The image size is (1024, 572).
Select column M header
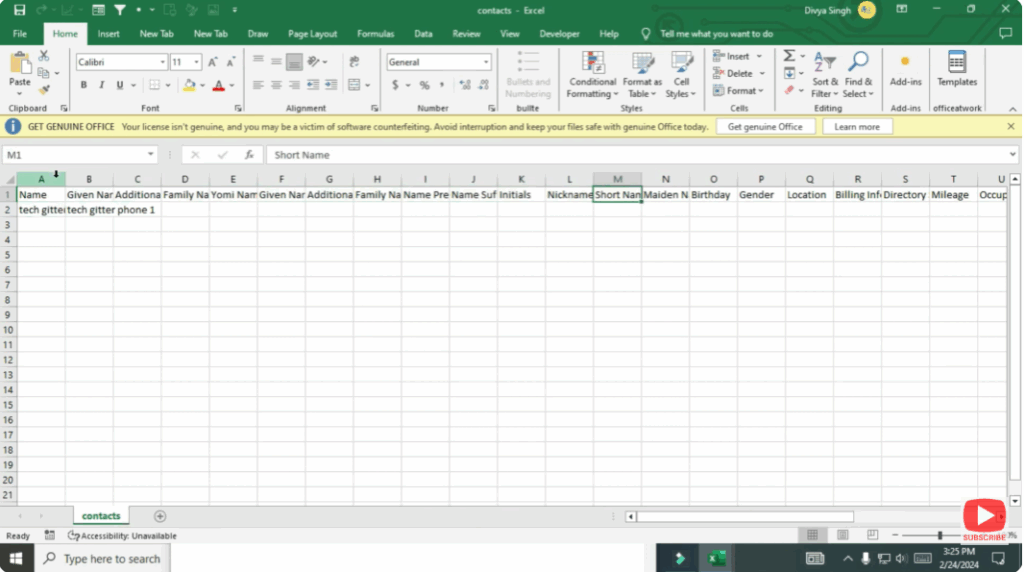click(x=617, y=179)
